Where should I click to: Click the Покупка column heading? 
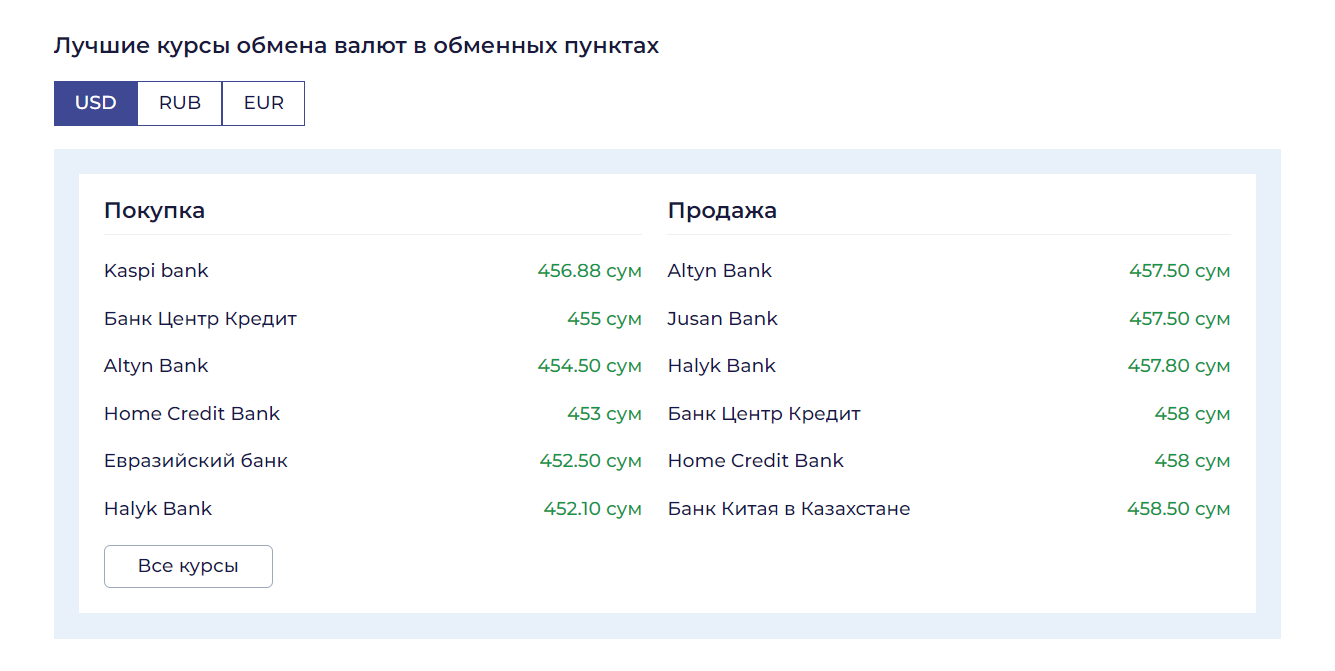pyautogui.click(x=154, y=211)
